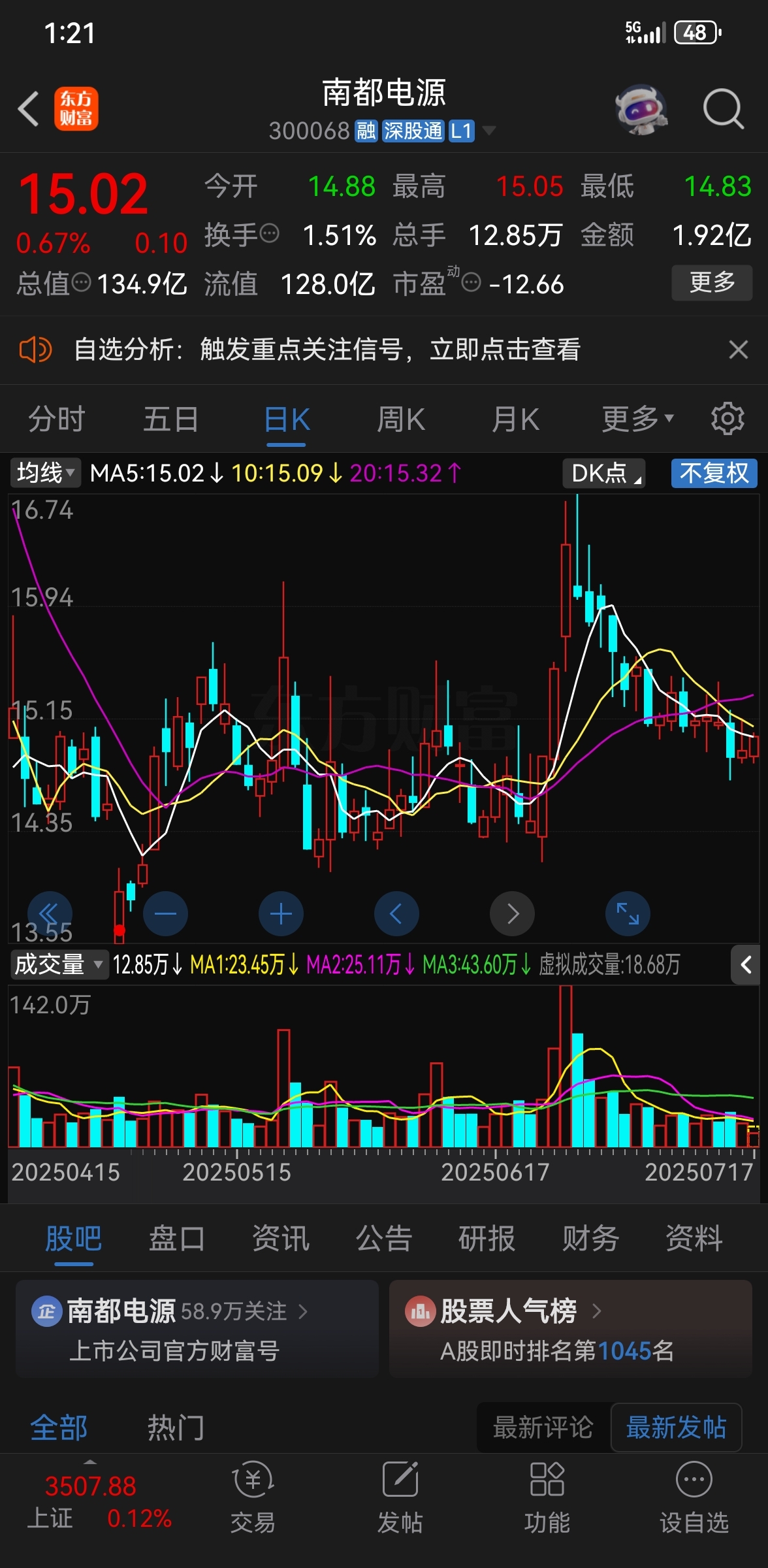Zoom out chart with minus button
The height and width of the screenshot is (1568, 768).
165,913
